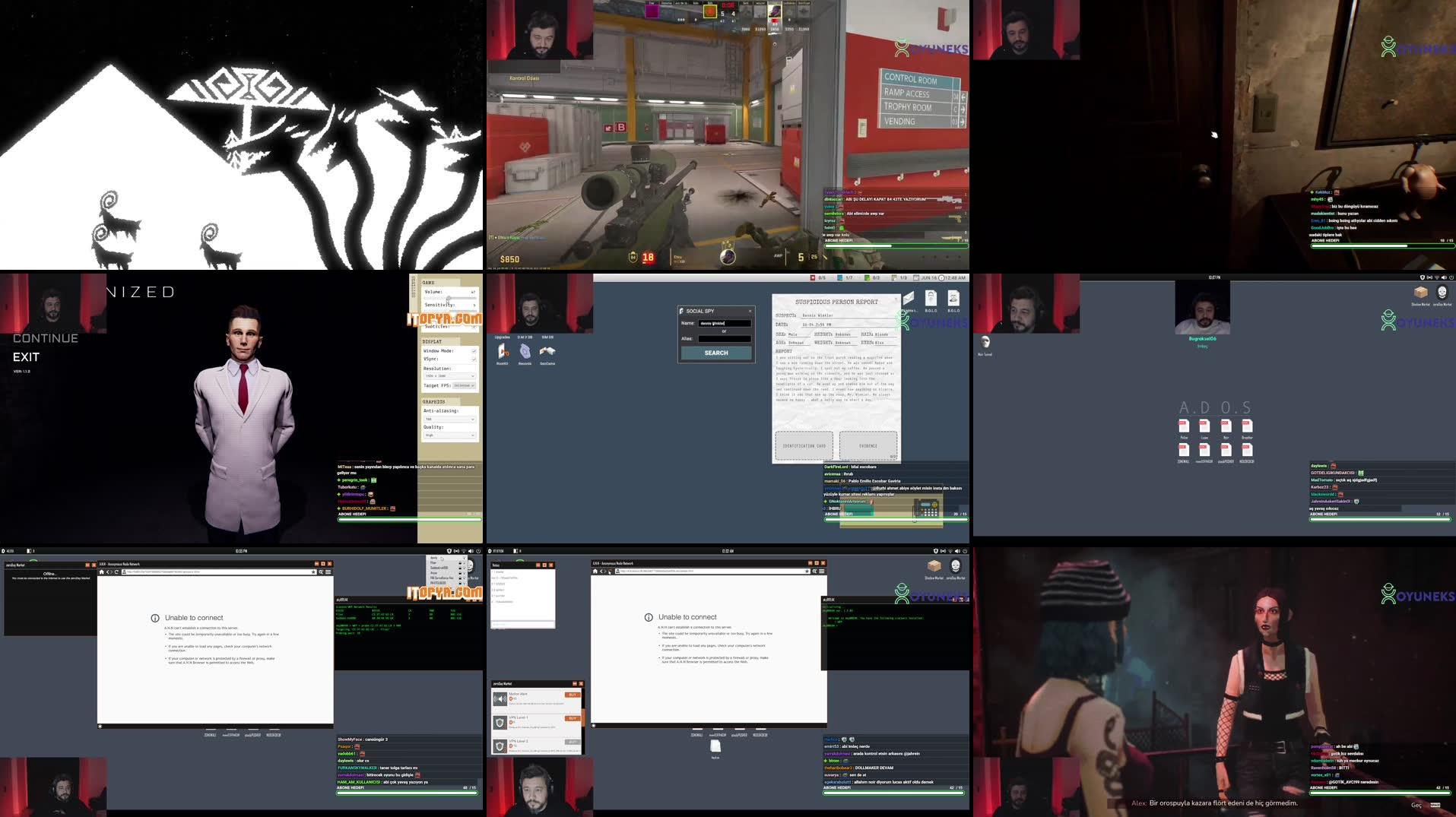Buy VPN Level 1 in zeroDay Market
Image resolution: width=1456 pixels, height=817 pixels.
[572, 718]
